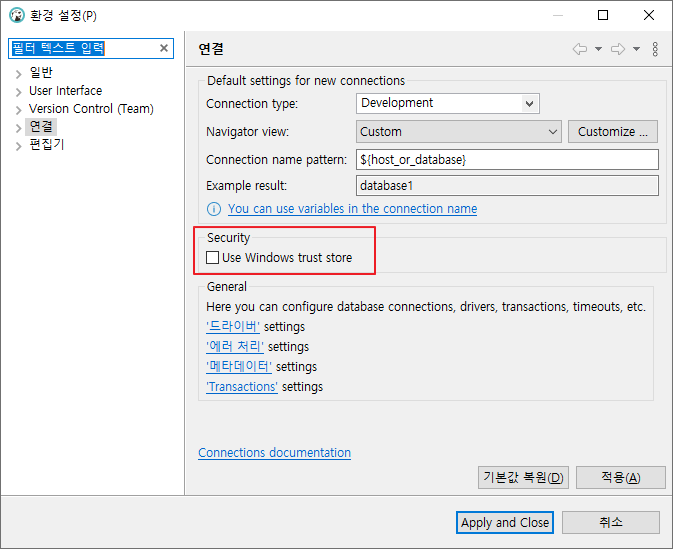
Task: Click the 취소 cancel button
Action: pyautogui.click(x=611, y=522)
